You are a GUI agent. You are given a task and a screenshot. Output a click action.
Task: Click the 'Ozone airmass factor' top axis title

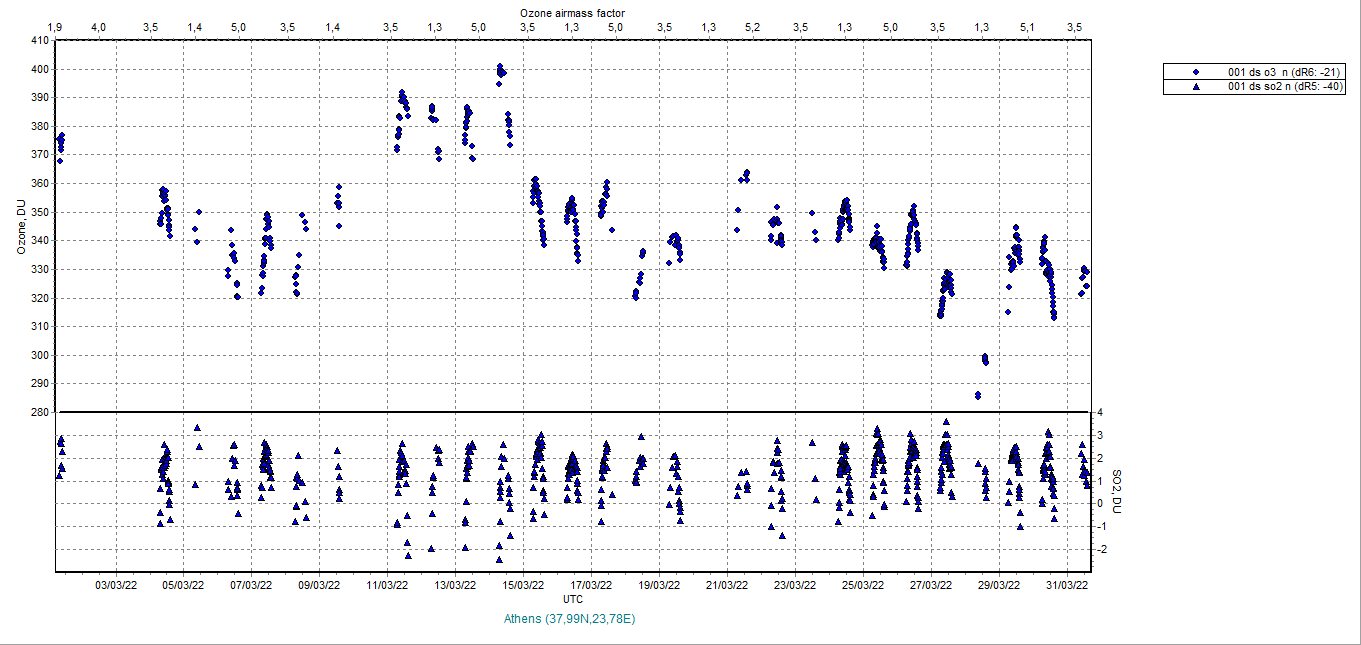572,11
